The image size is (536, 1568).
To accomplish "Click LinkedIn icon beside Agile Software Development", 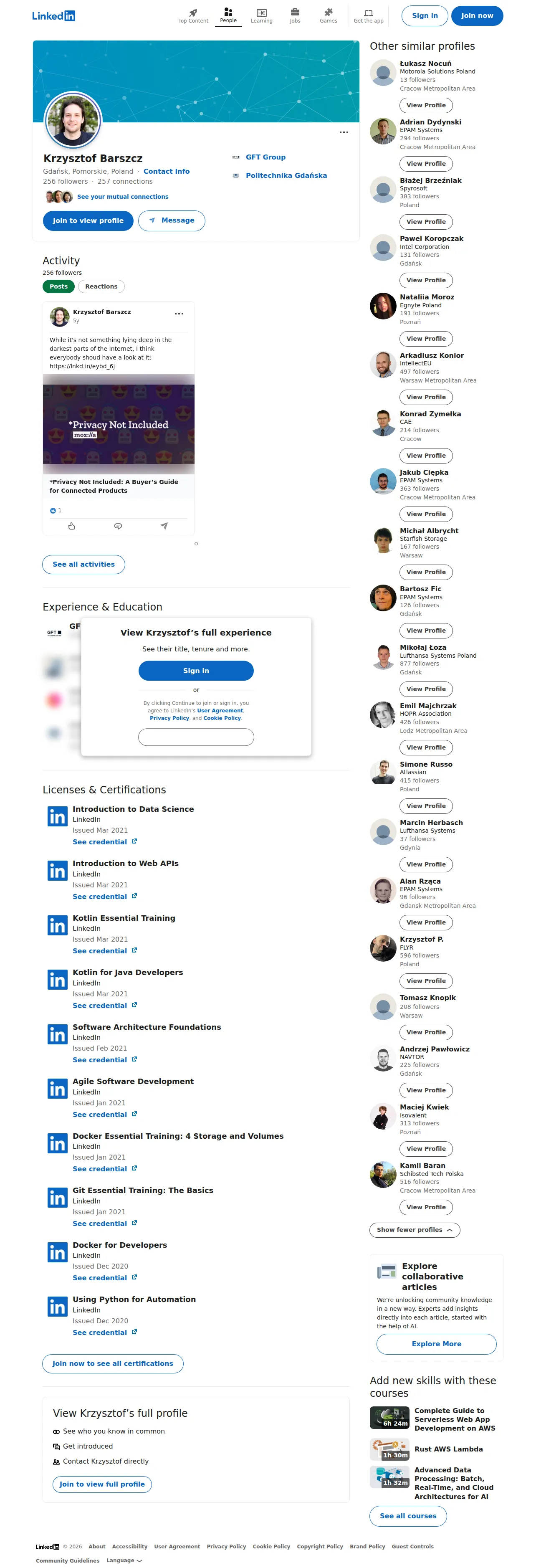I will (57, 1089).
